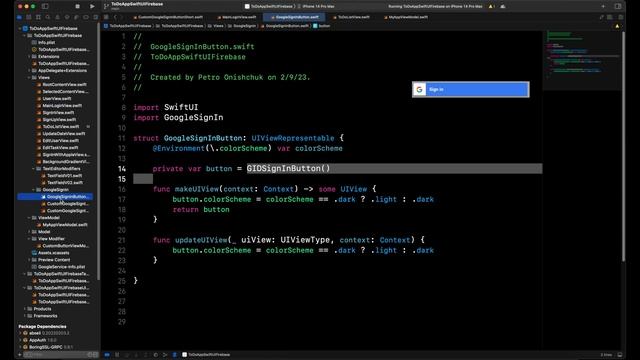
Task: Click the Stop button in Xcode toolbar
Action: (78, 7)
